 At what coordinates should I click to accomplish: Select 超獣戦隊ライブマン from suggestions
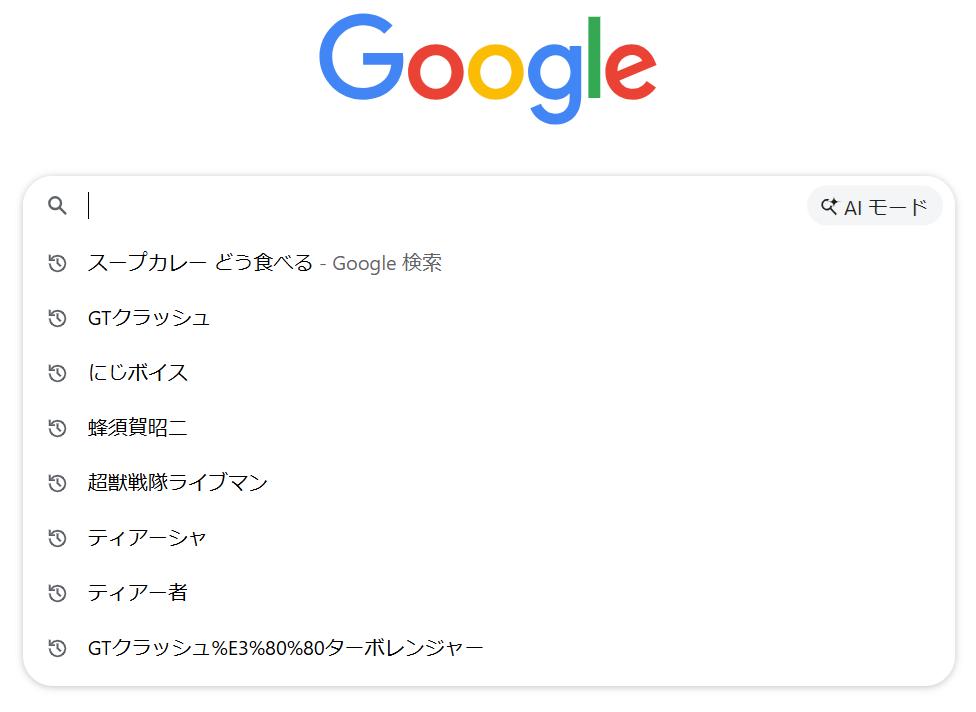pos(178,483)
